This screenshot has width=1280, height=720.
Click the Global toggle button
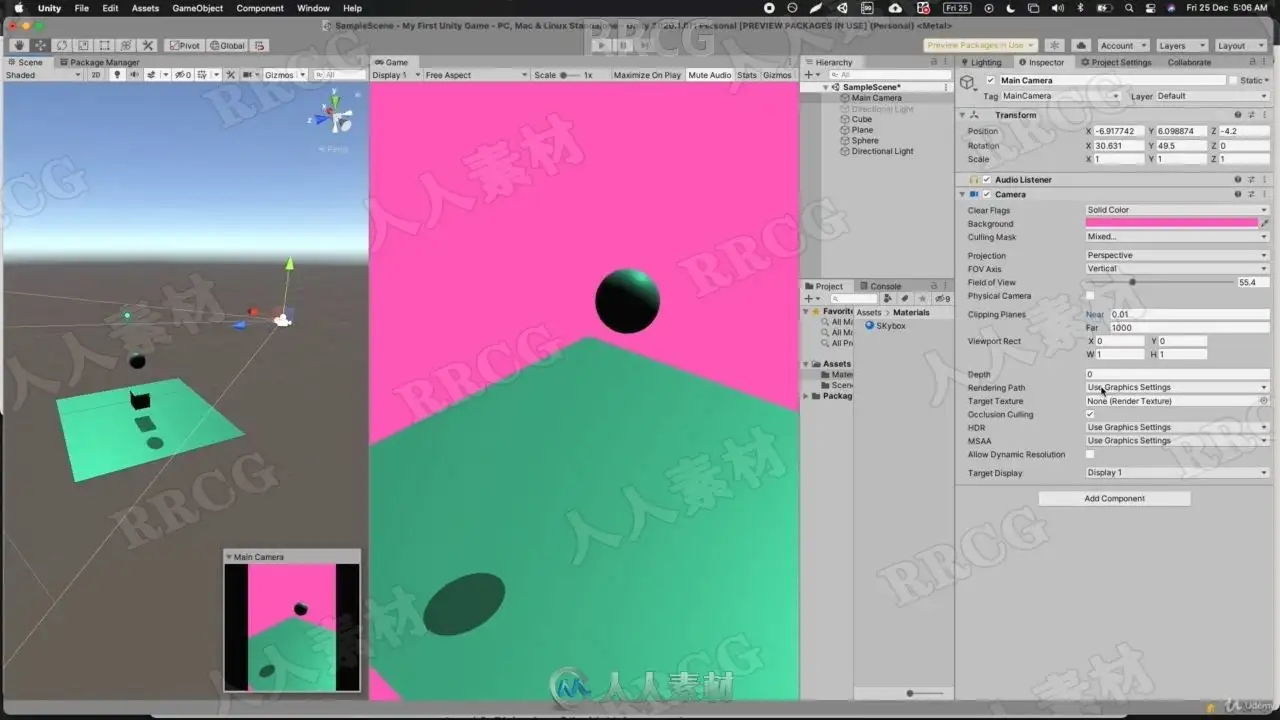click(226, 45)
